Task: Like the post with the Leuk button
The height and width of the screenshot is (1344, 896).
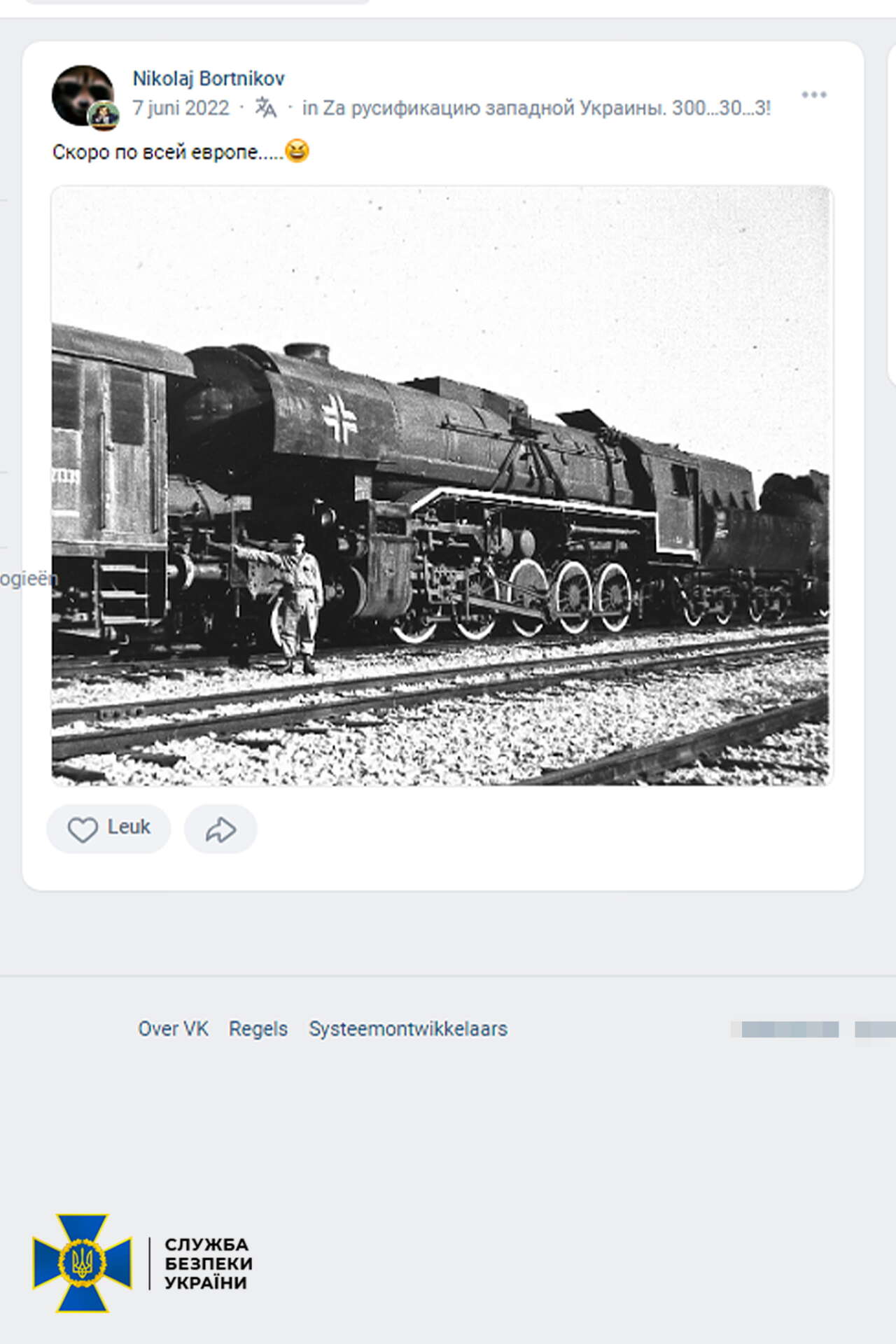Action: click(108, 829)
